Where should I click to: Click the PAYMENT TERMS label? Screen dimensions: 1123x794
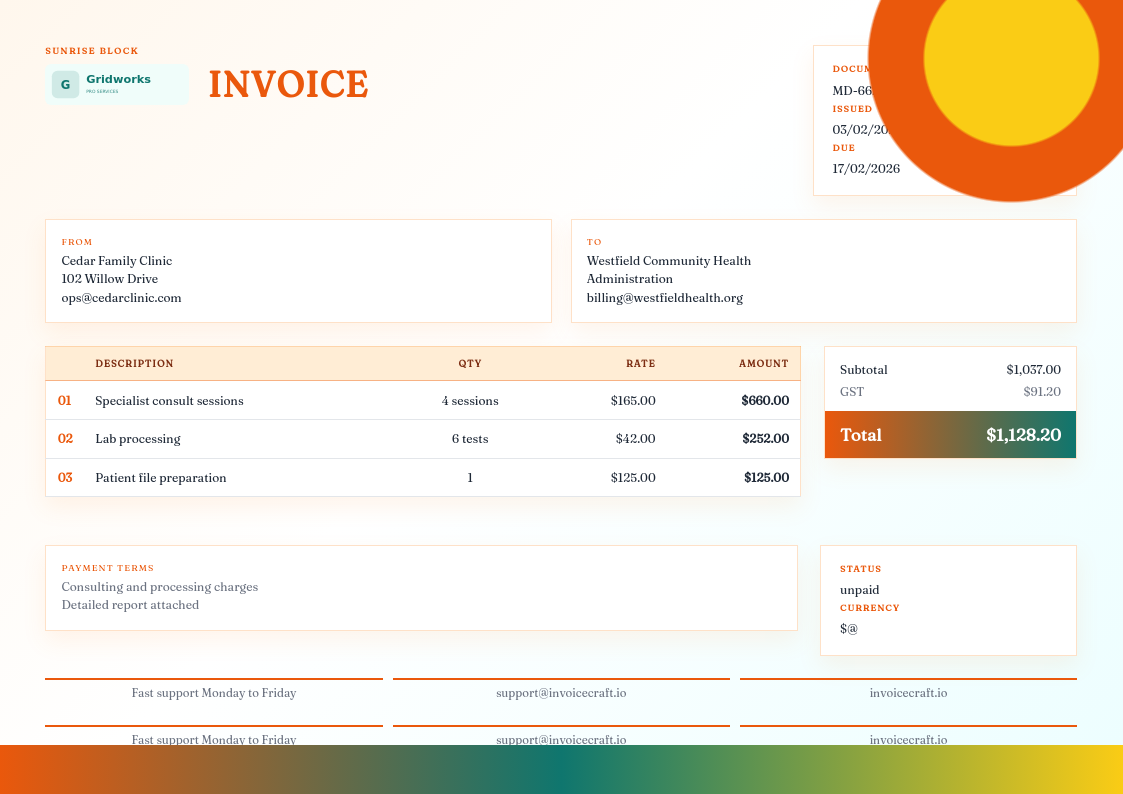coord(107,568)
